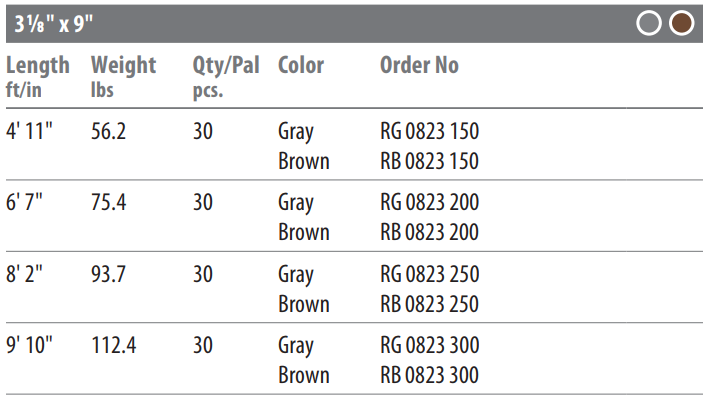707x396 pixels.
Task: Select the 4' 11" length cell
Action: [x=29, y=131]
